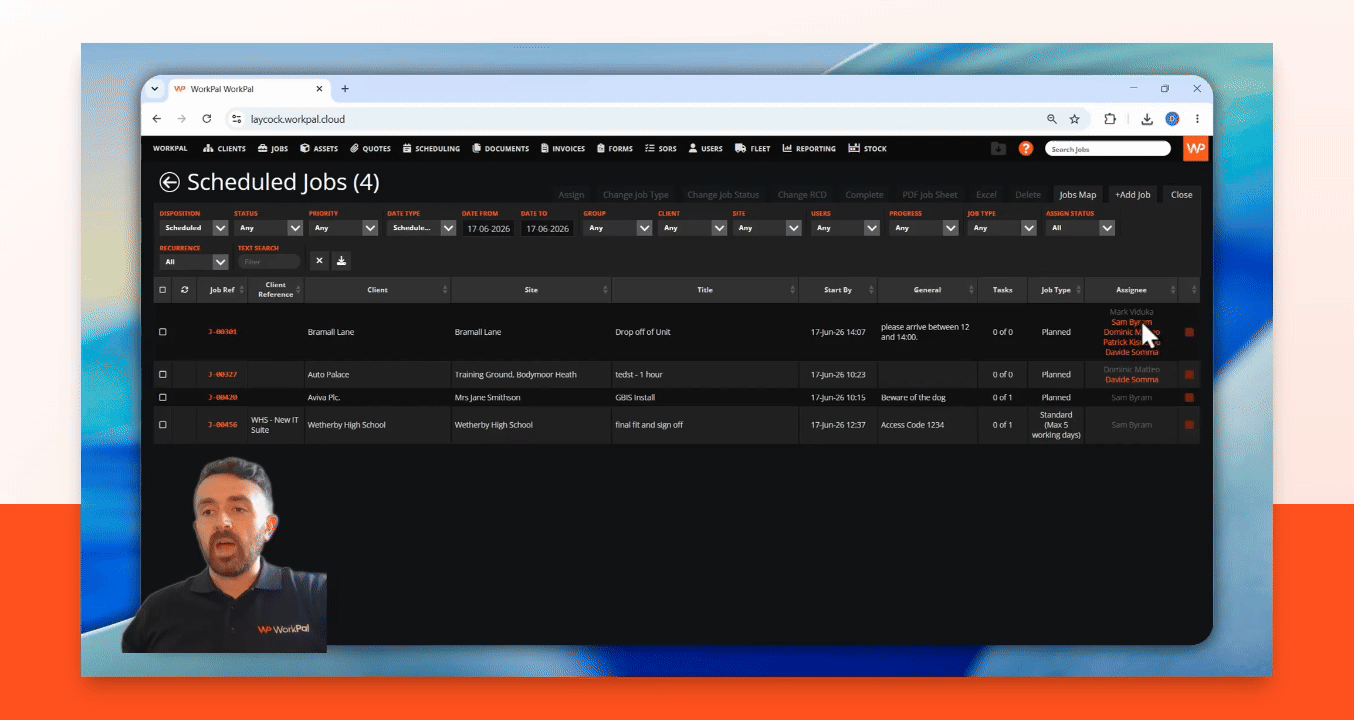The height and width of the screenshot is (720, 1354).
Task: Click the refresh column icon in table header
Action: (x=184, y=290)
